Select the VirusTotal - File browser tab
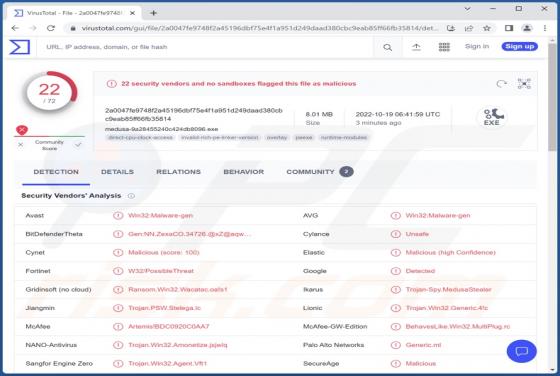 (x=73, y=13)
